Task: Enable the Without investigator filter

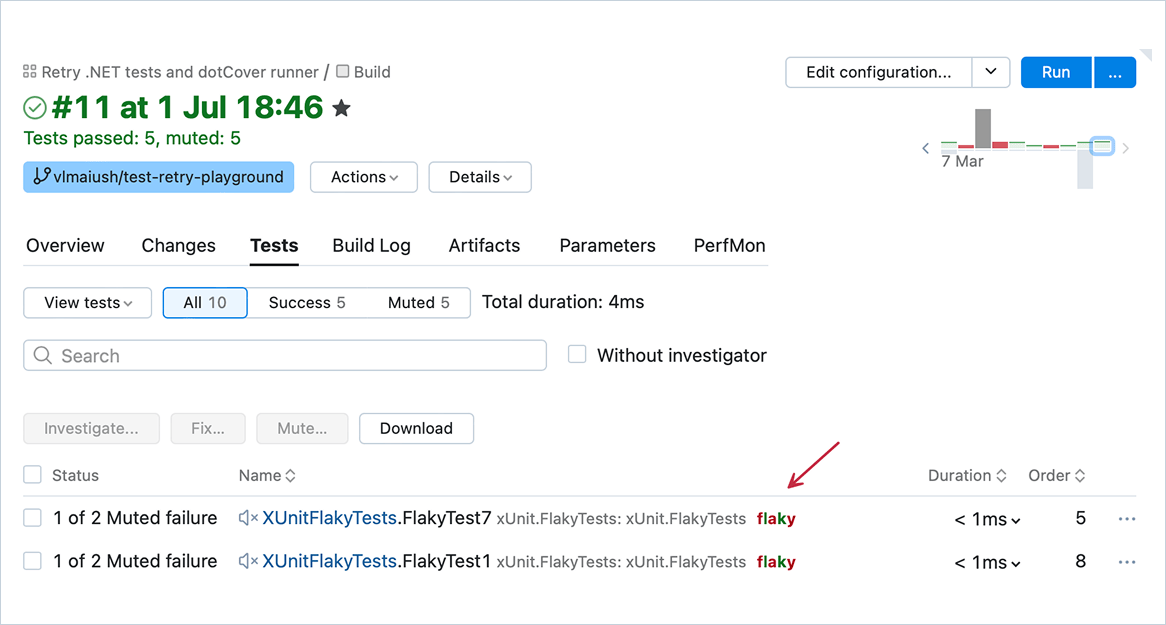Action: 577,354
